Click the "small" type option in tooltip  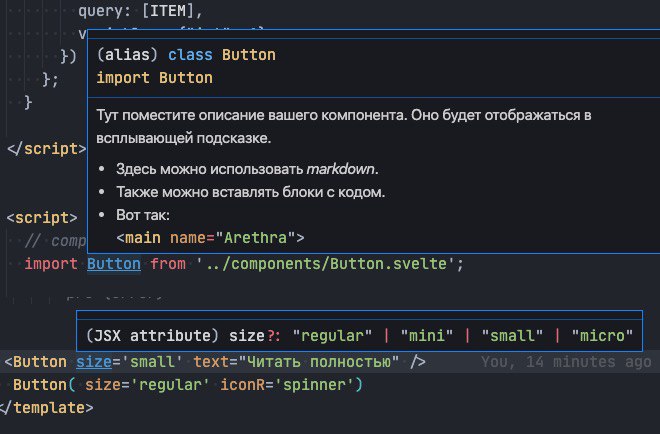pyautogui.click(x=512, y=335)
